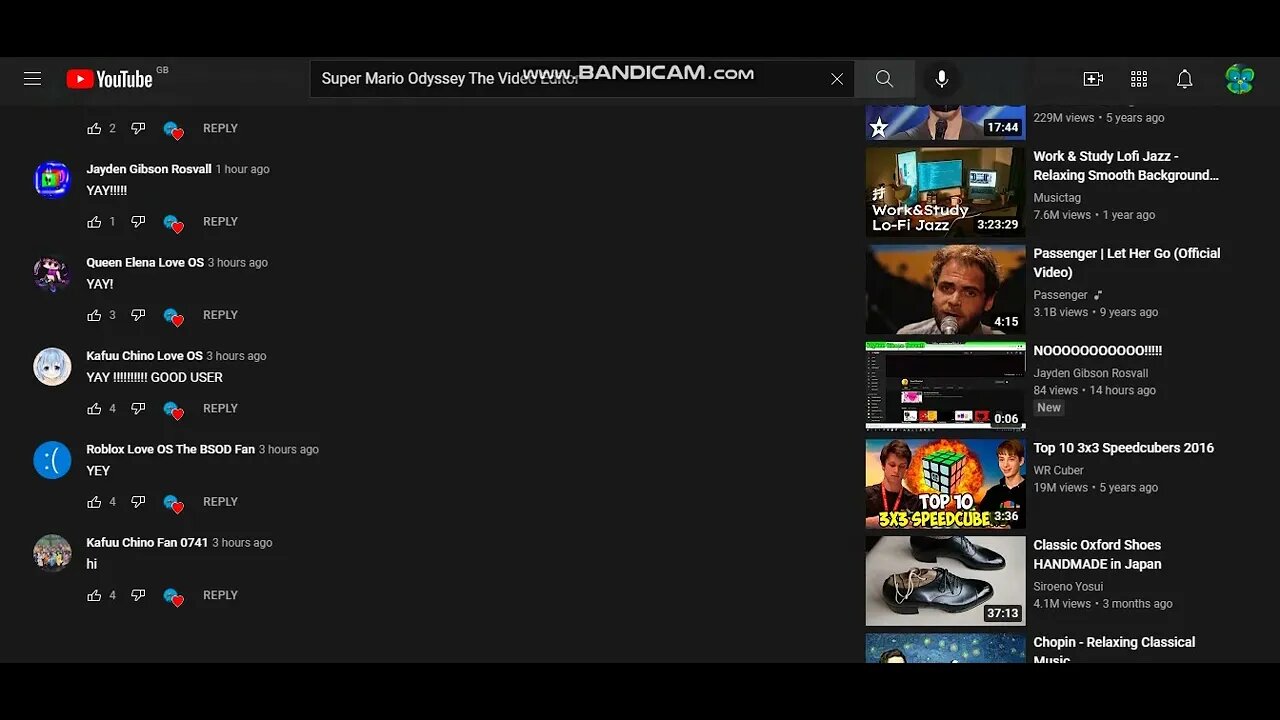Play the NOOOOOOOOOOO!!!!! video thumbnail
The height and width of the screenshot is (720, 1280).
click(x=945, y=386)
